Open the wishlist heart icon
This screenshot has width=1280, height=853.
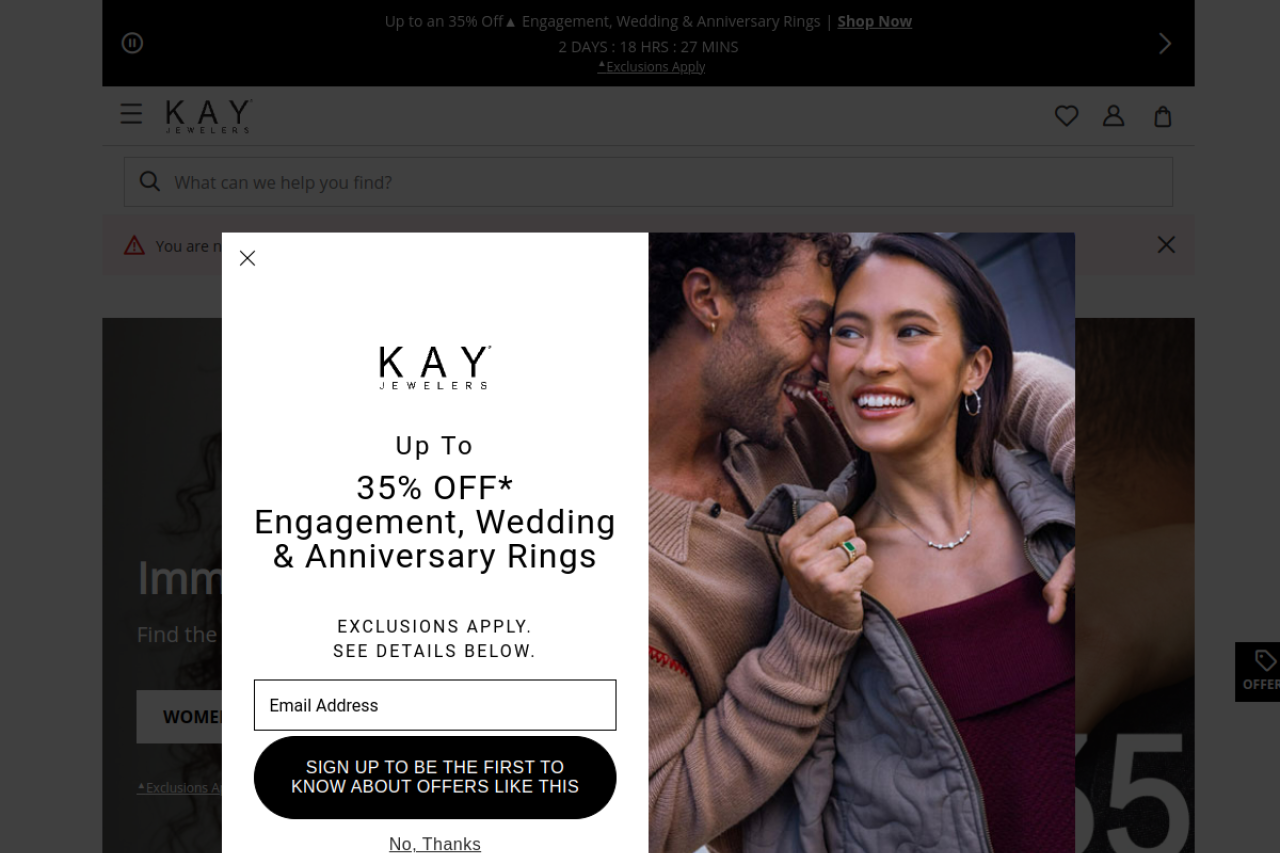point(1067,116)
